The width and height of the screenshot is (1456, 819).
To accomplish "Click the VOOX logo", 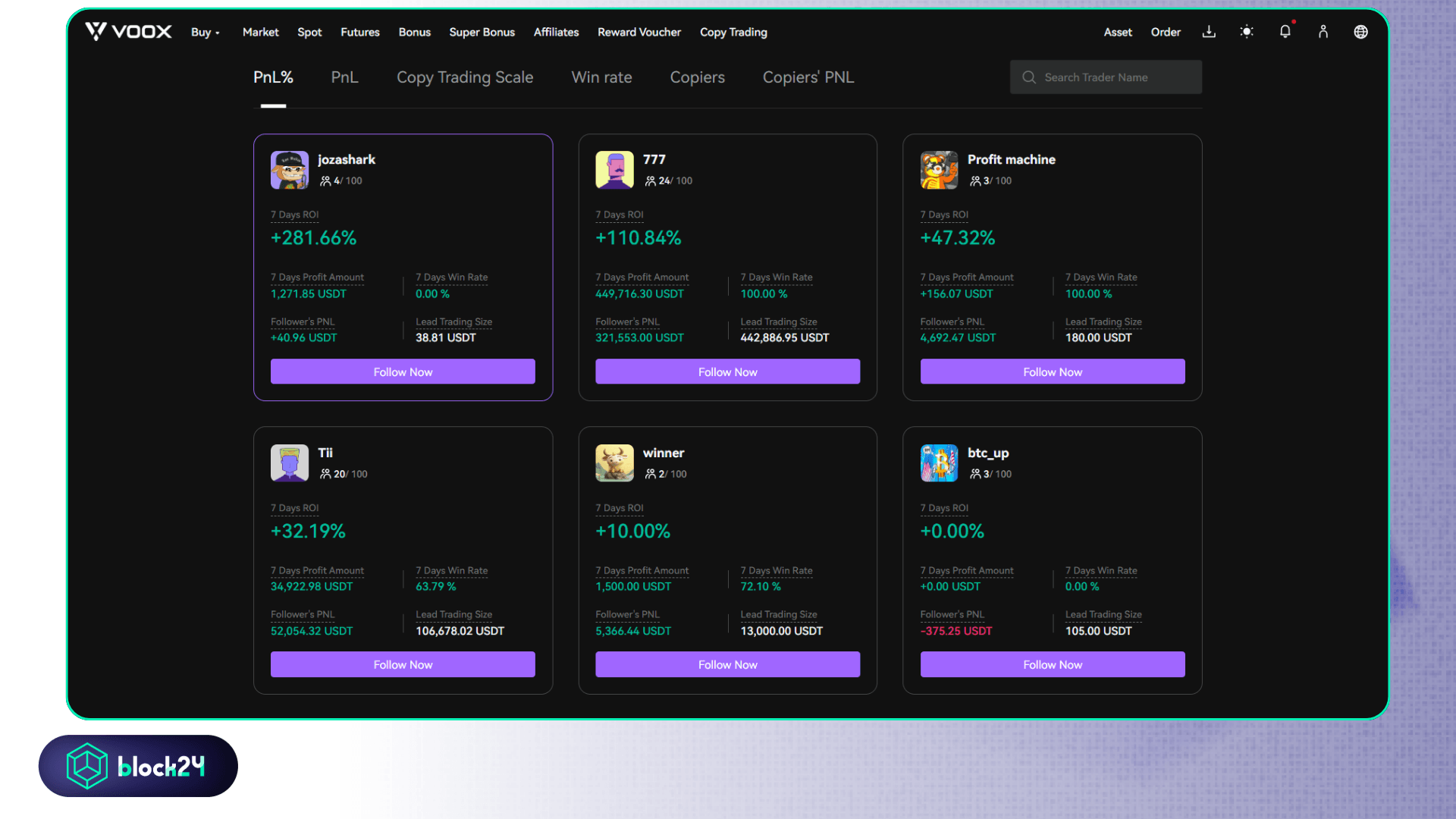I will click(128, 32).
